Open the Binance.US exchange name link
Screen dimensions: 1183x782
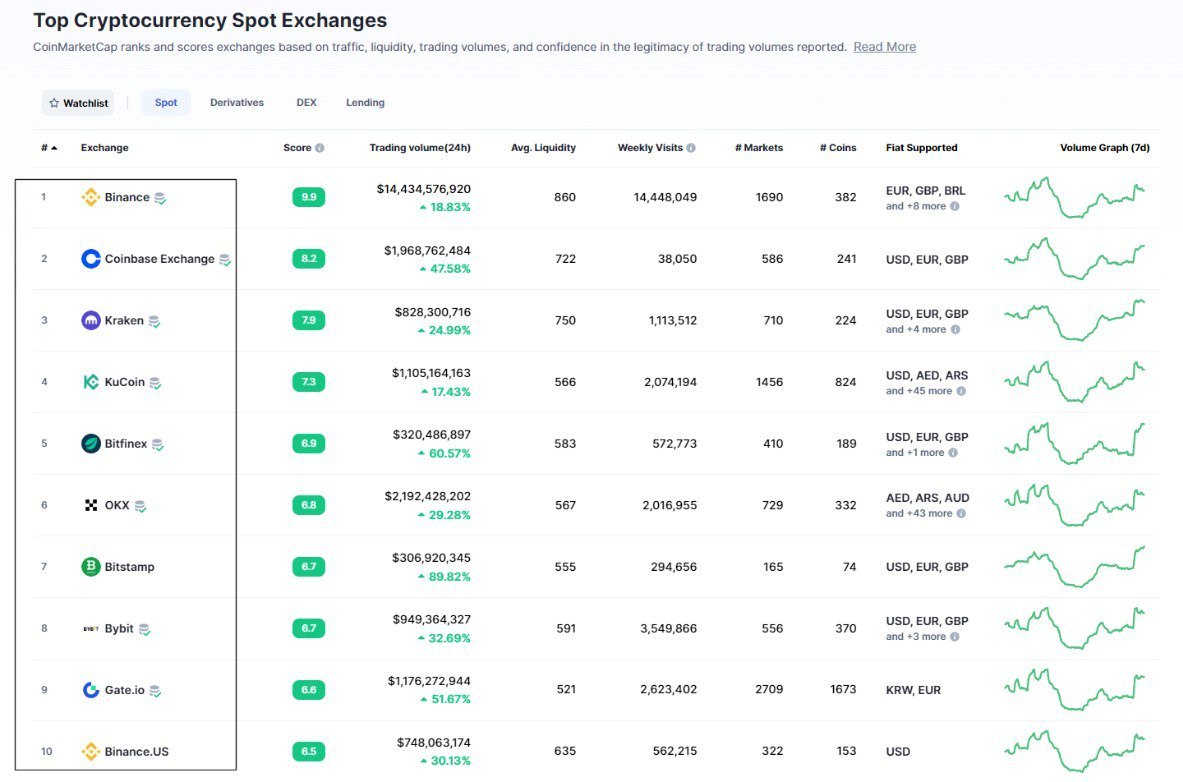tap(137, 752)
